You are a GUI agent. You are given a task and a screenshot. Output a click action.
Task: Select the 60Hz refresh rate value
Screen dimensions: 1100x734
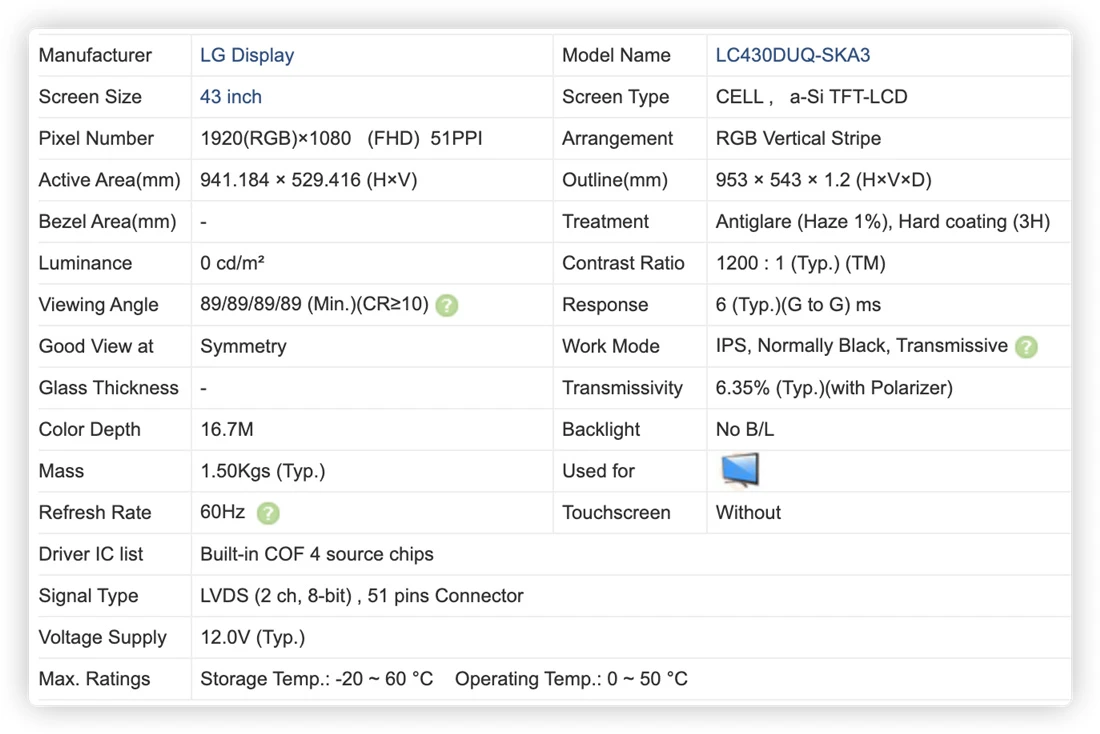click(x=222, y=512)
